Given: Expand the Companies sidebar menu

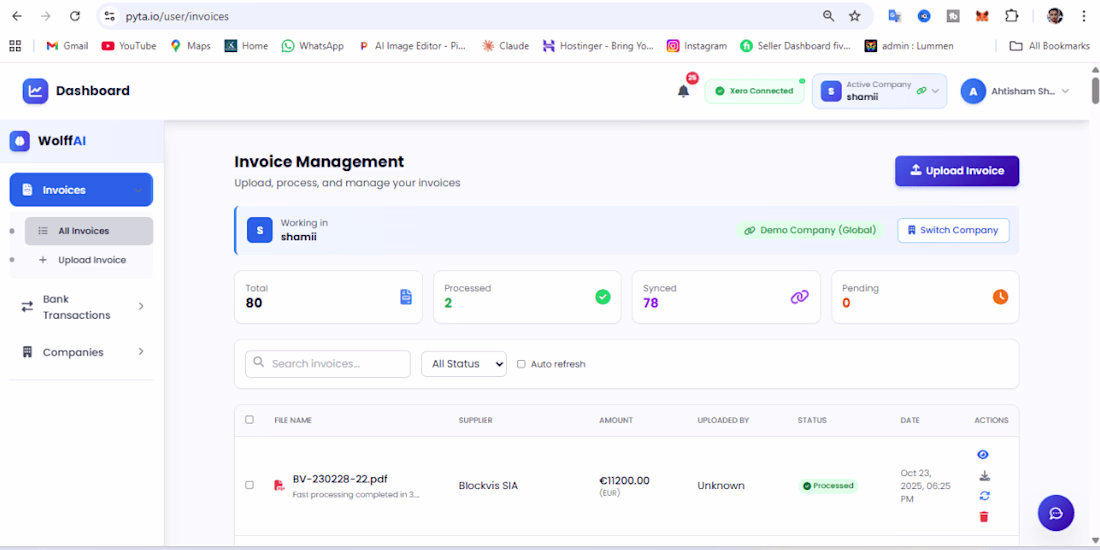Looking at the screenshot, I should 81,351.
